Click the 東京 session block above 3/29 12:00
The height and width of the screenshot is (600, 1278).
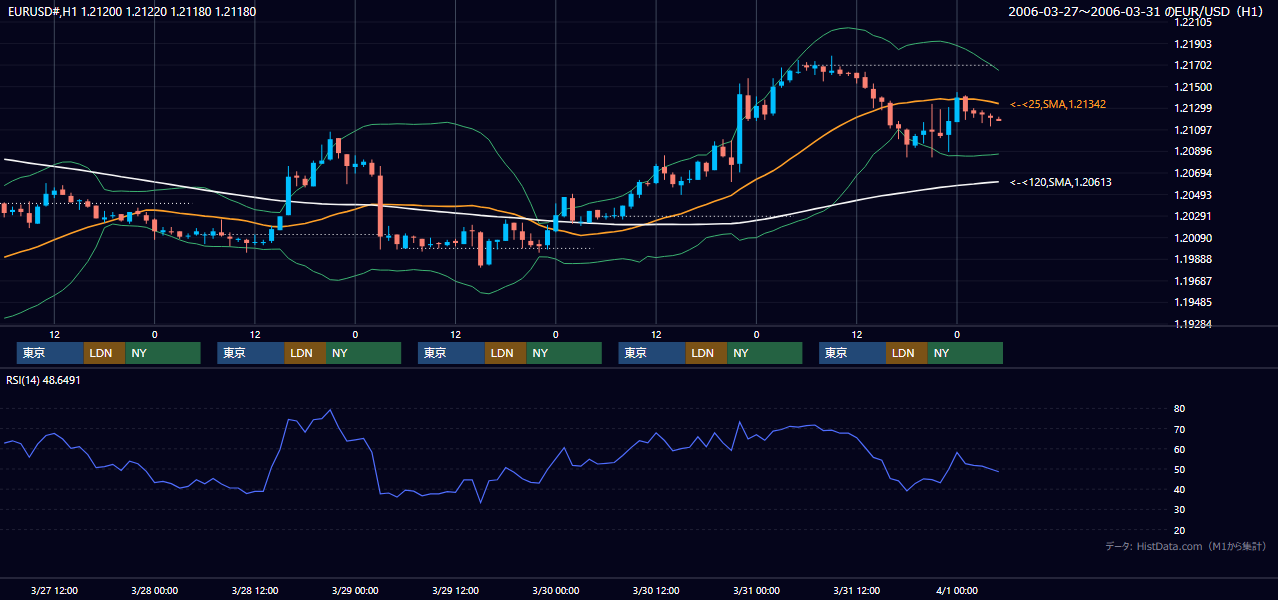[451, 353]
